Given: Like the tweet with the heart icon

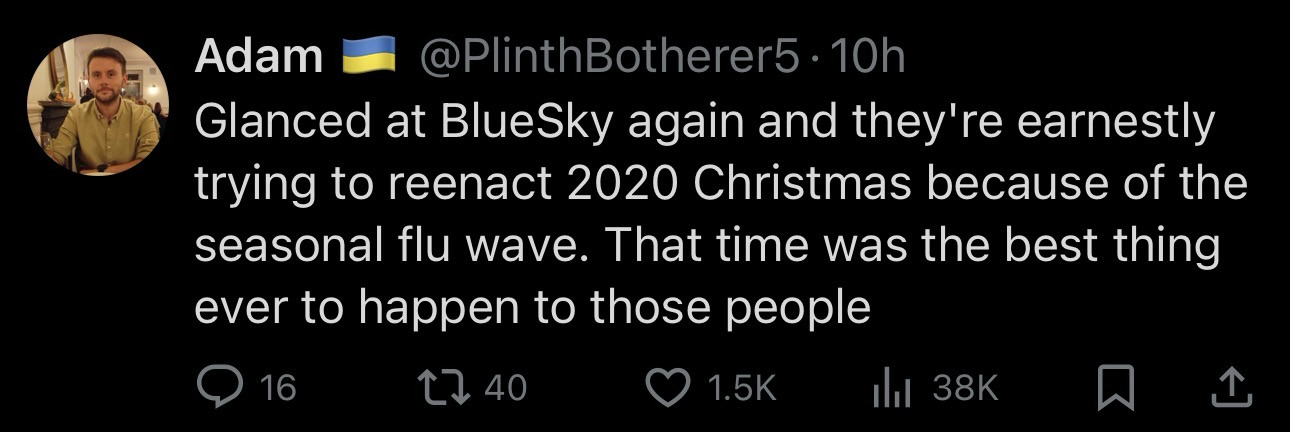Looking at the screenshot, I should pyautogui.click(x=669, y=388).
